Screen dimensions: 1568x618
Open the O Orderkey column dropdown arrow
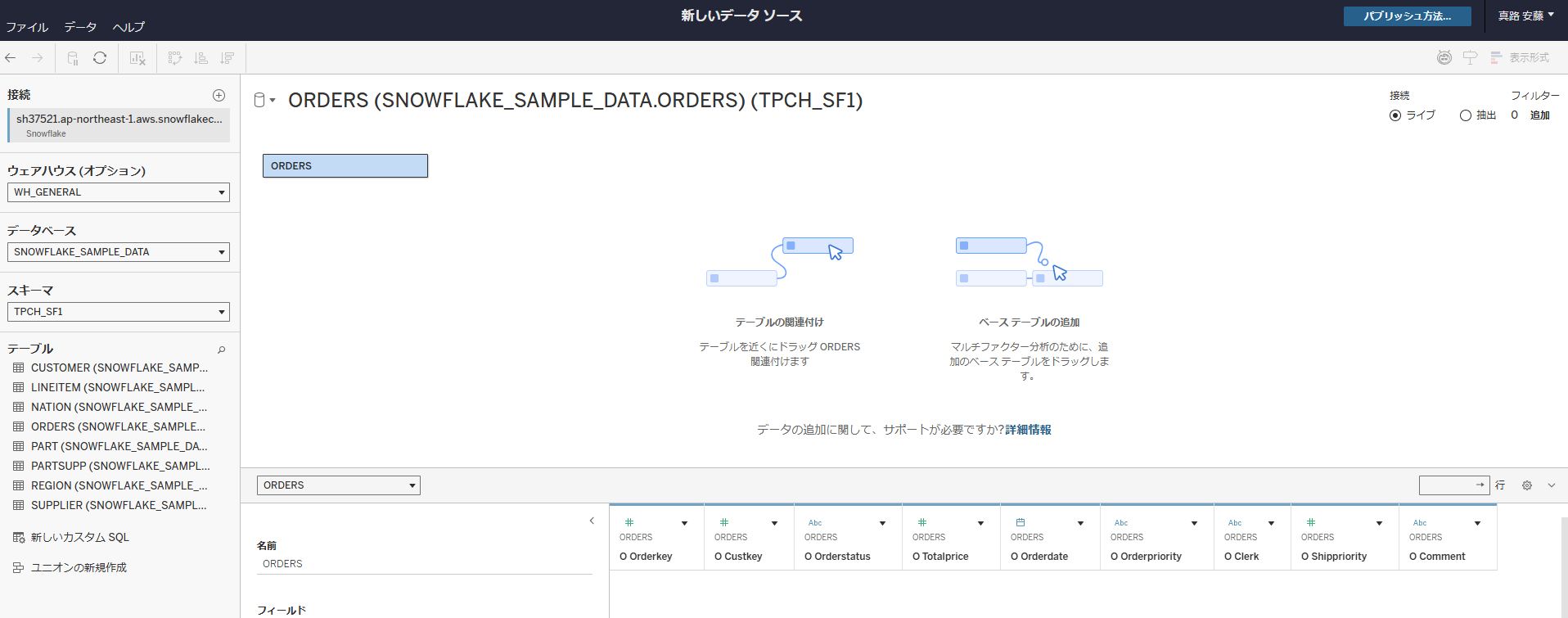684,523
